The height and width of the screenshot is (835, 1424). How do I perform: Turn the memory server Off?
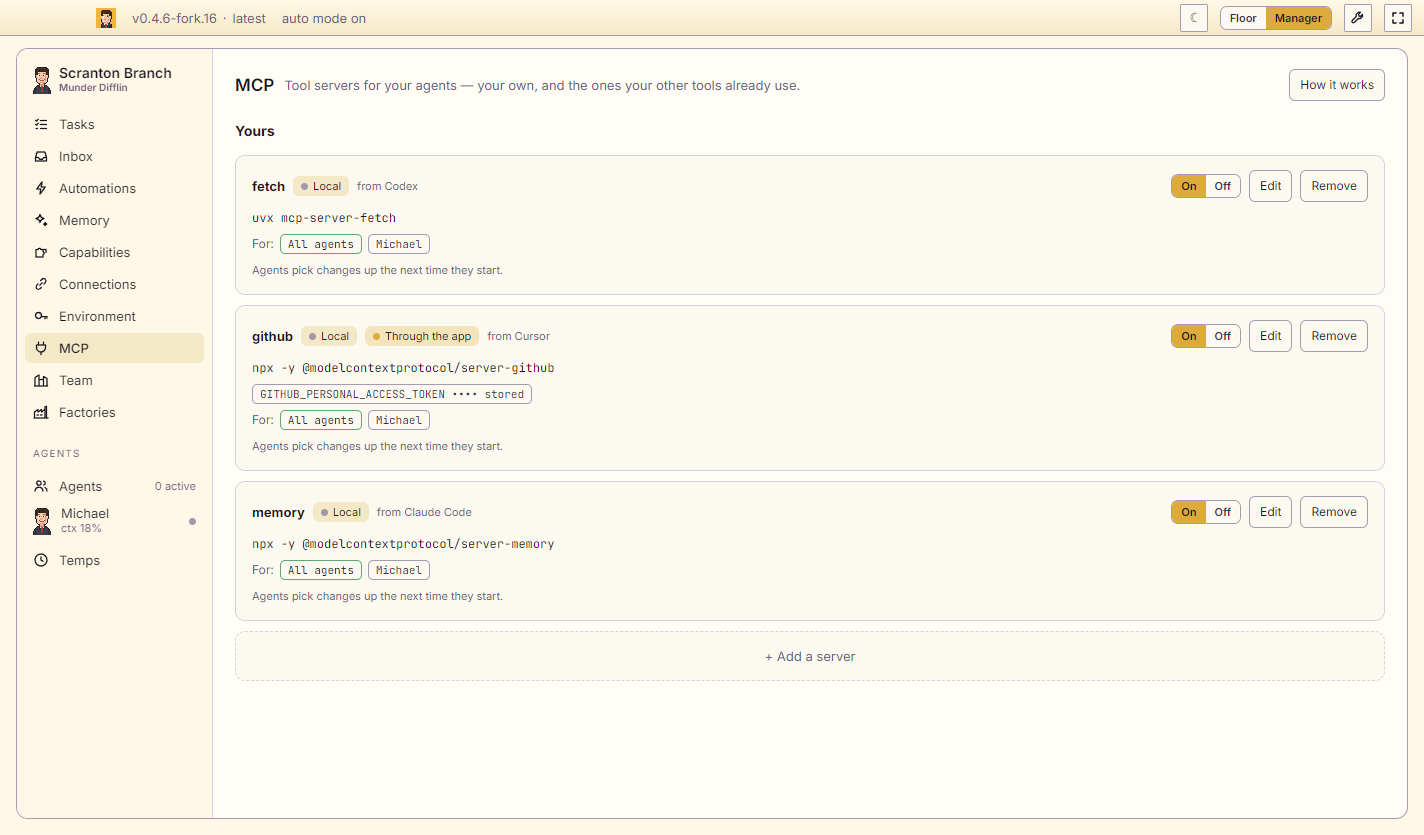1223,512
